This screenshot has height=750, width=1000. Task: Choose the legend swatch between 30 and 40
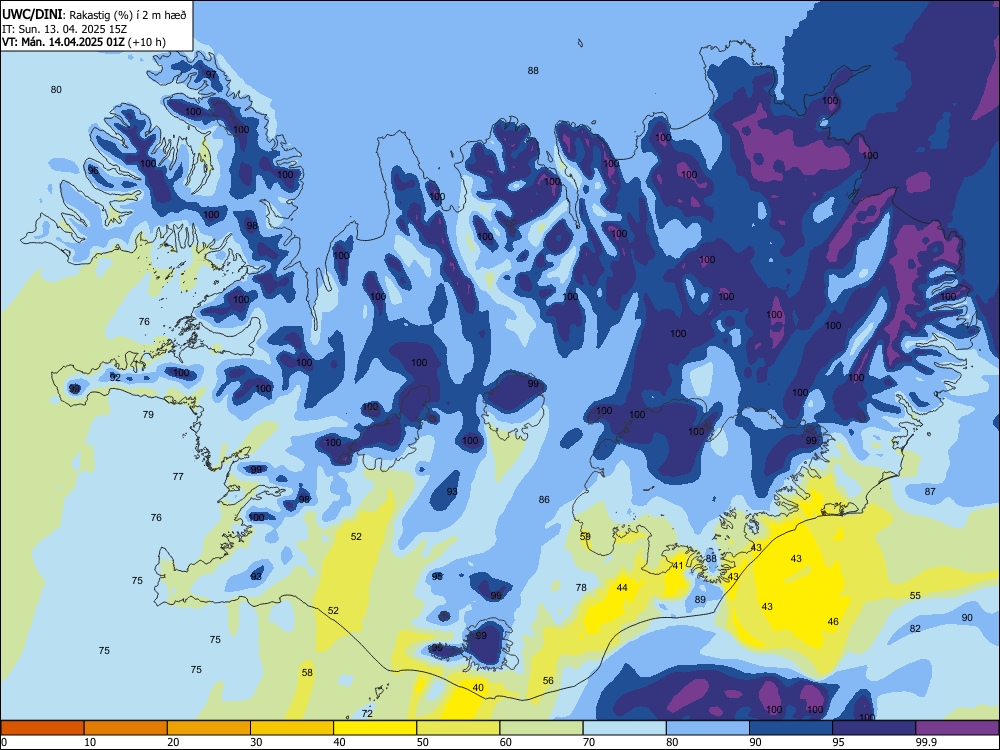292,728
